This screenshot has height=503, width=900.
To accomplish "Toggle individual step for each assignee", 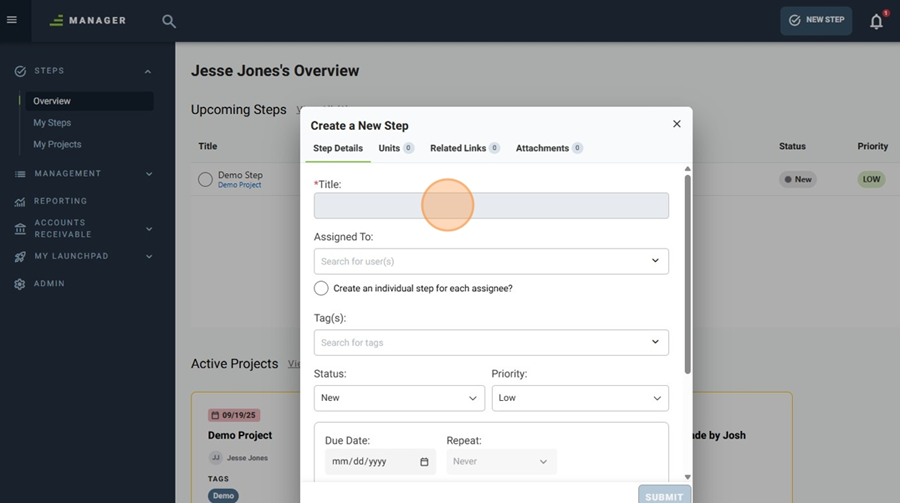I will click(321, 288).
